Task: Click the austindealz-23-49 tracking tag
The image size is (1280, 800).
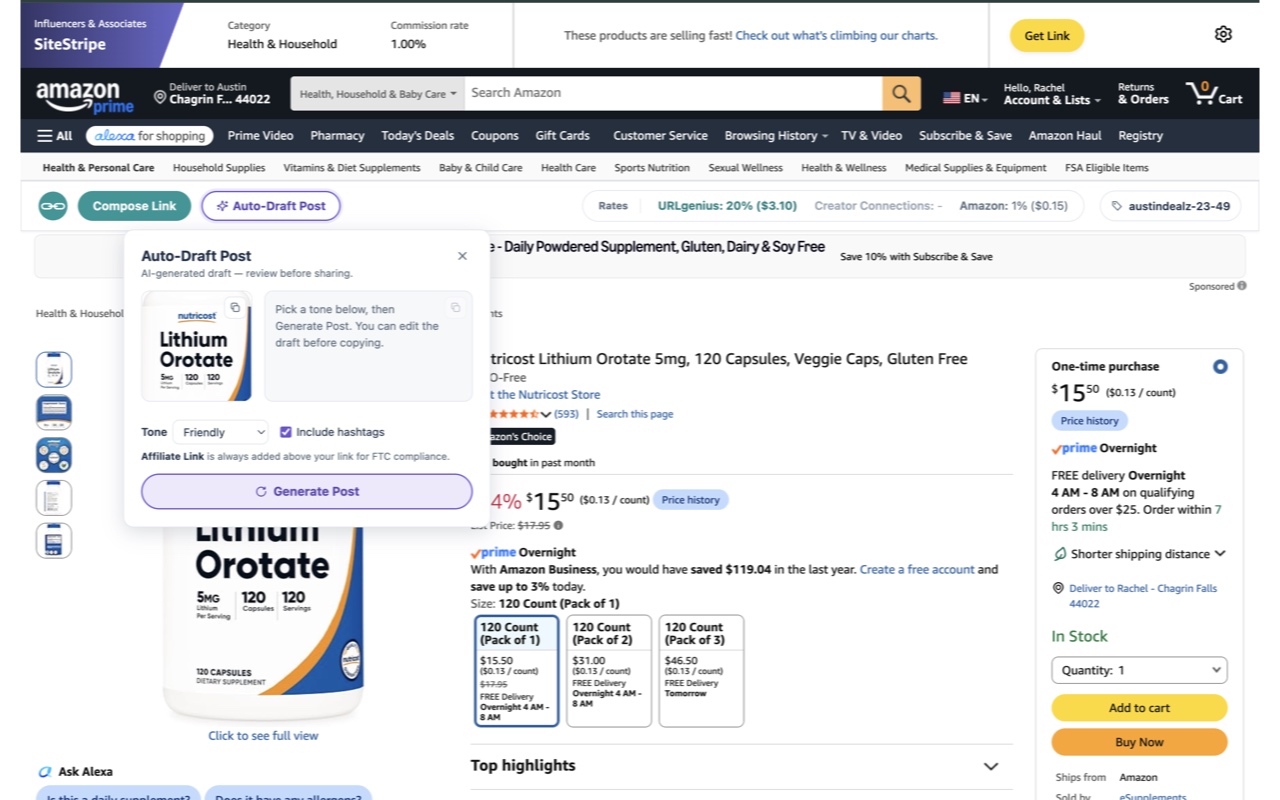Action: click(x=1170, y=206)
